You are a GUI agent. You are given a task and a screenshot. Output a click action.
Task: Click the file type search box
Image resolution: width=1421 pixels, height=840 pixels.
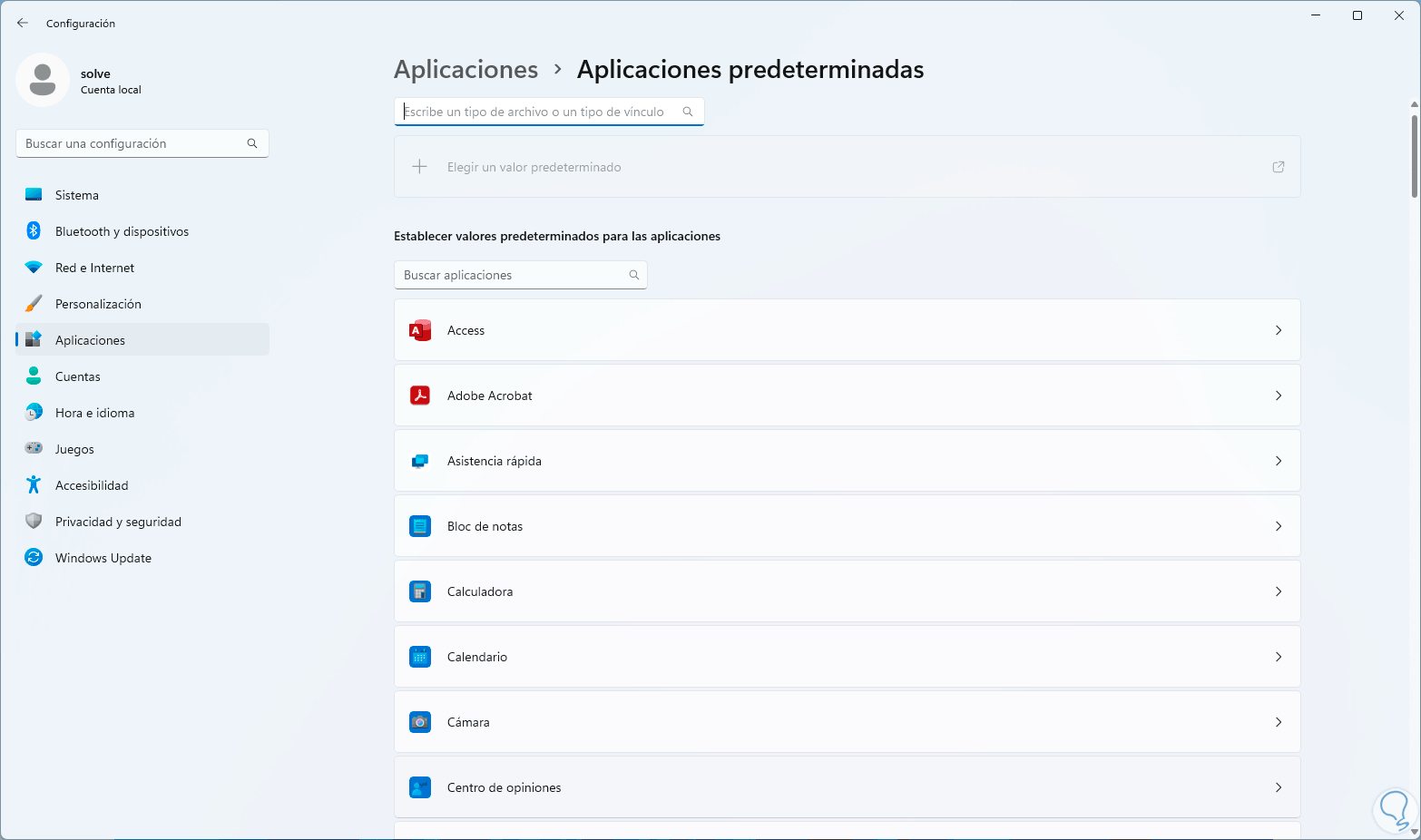pyautogui.click(x=540, y=112)
